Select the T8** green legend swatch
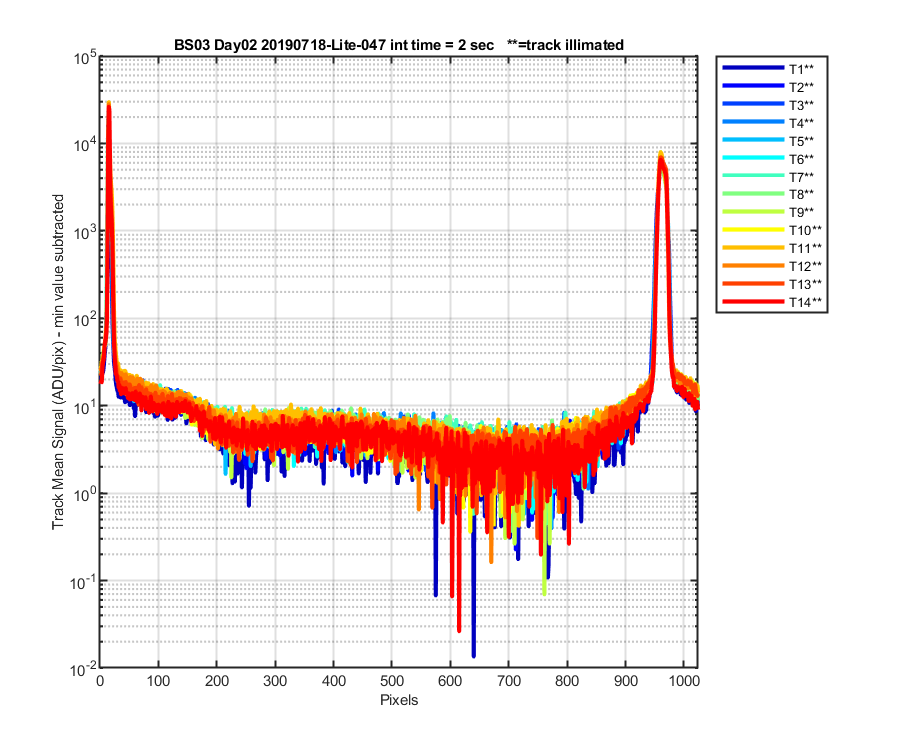This screenshot has height=750, width=900. click(754, 194)
